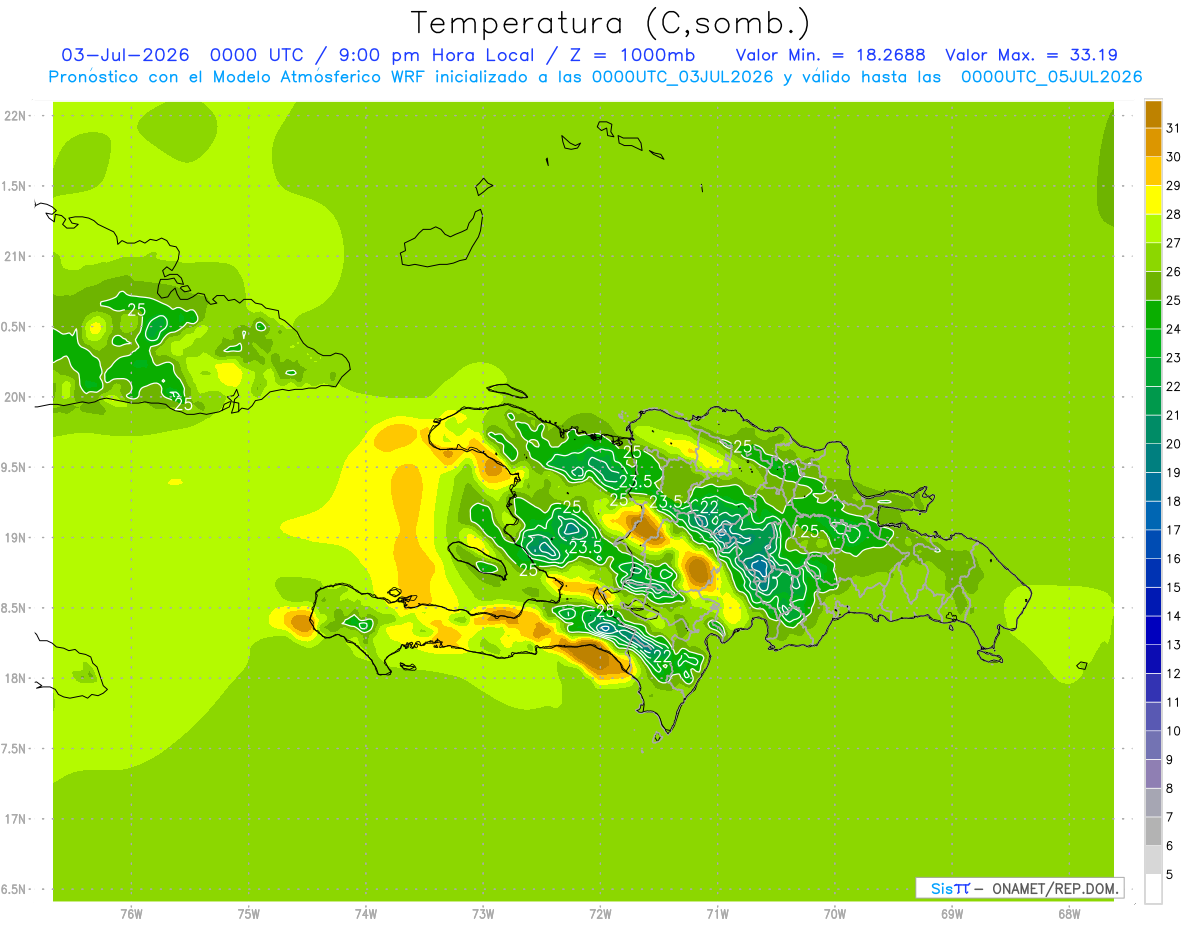This screenshot has height=927, width=1200.
Task: Click the '0000 UTC' time text in the header
Action: 259,55
